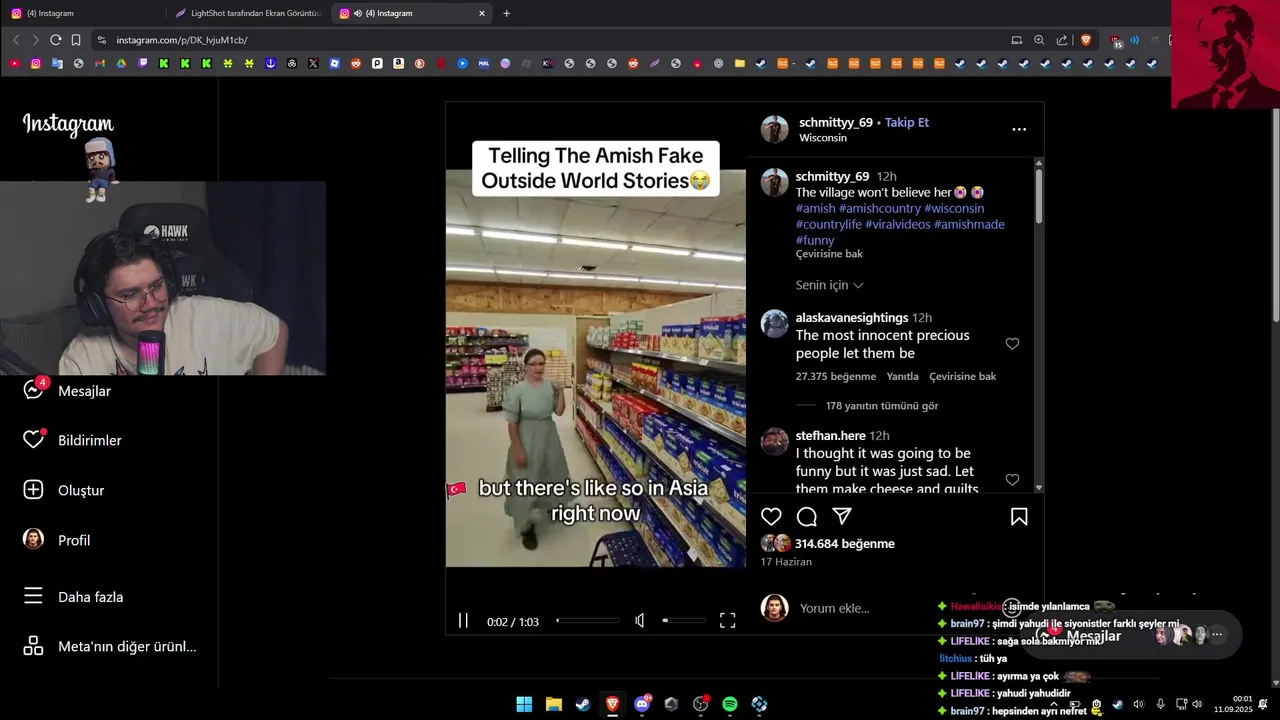Screen dimensions: 1280x720
Task: Click the zoom magnifier in address bar
Action: coord(1039,40)
